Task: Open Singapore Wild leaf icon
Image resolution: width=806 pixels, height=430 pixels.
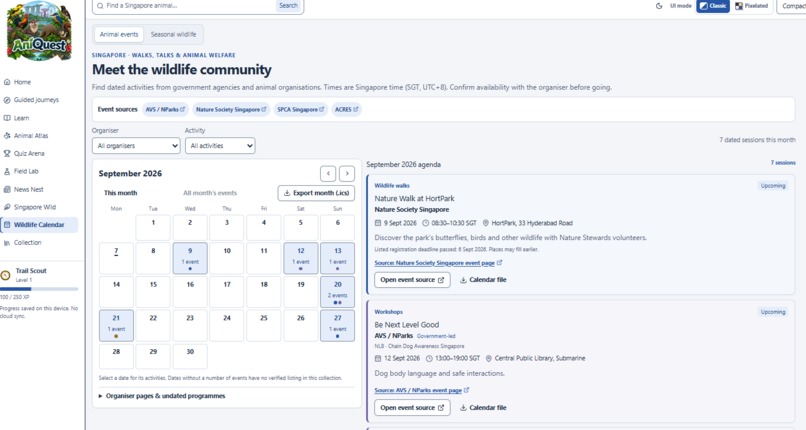Action: click(7, 207)
